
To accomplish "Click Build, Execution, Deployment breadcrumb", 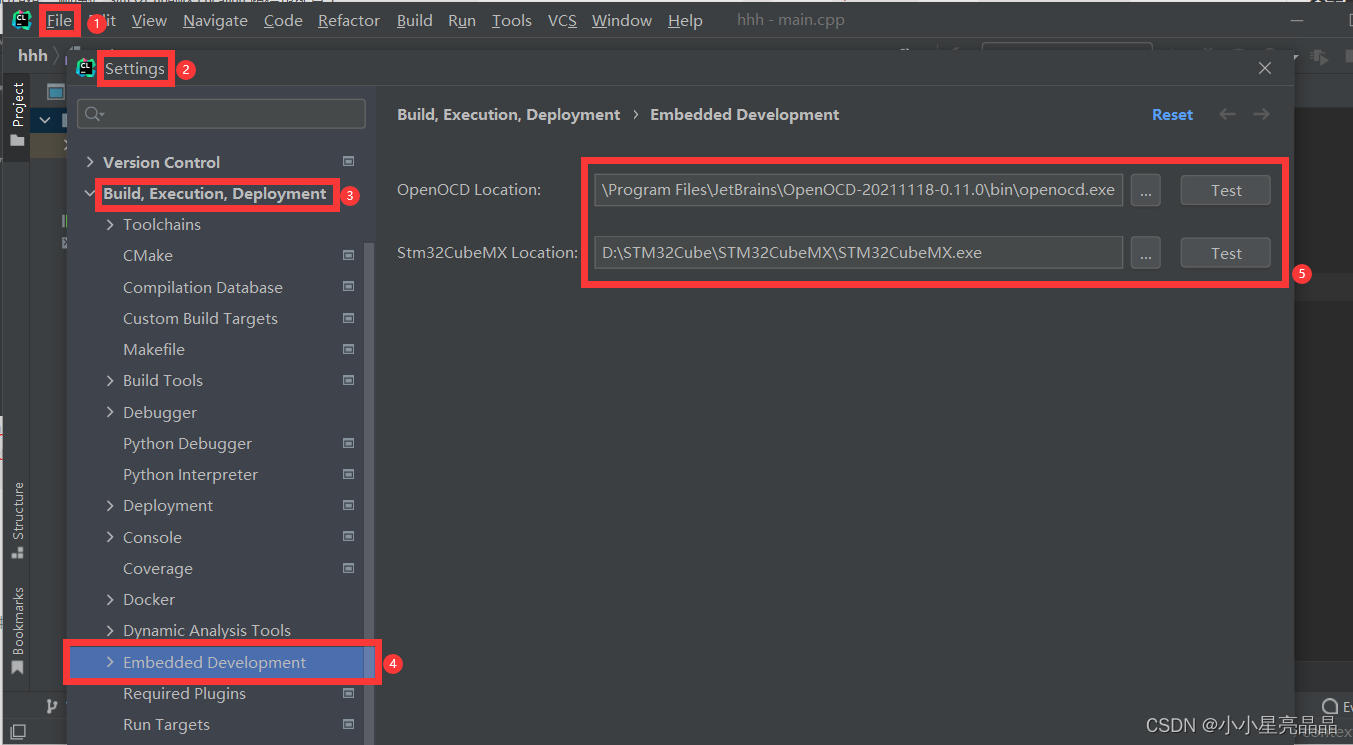I will (509, 114).
